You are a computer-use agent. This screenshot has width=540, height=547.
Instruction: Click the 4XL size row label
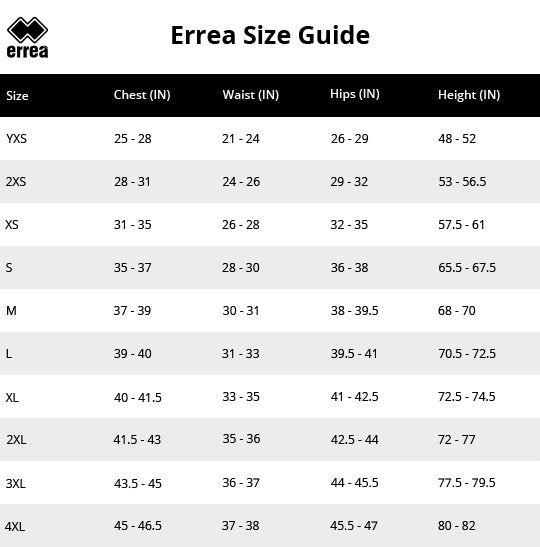pos(15,526)
